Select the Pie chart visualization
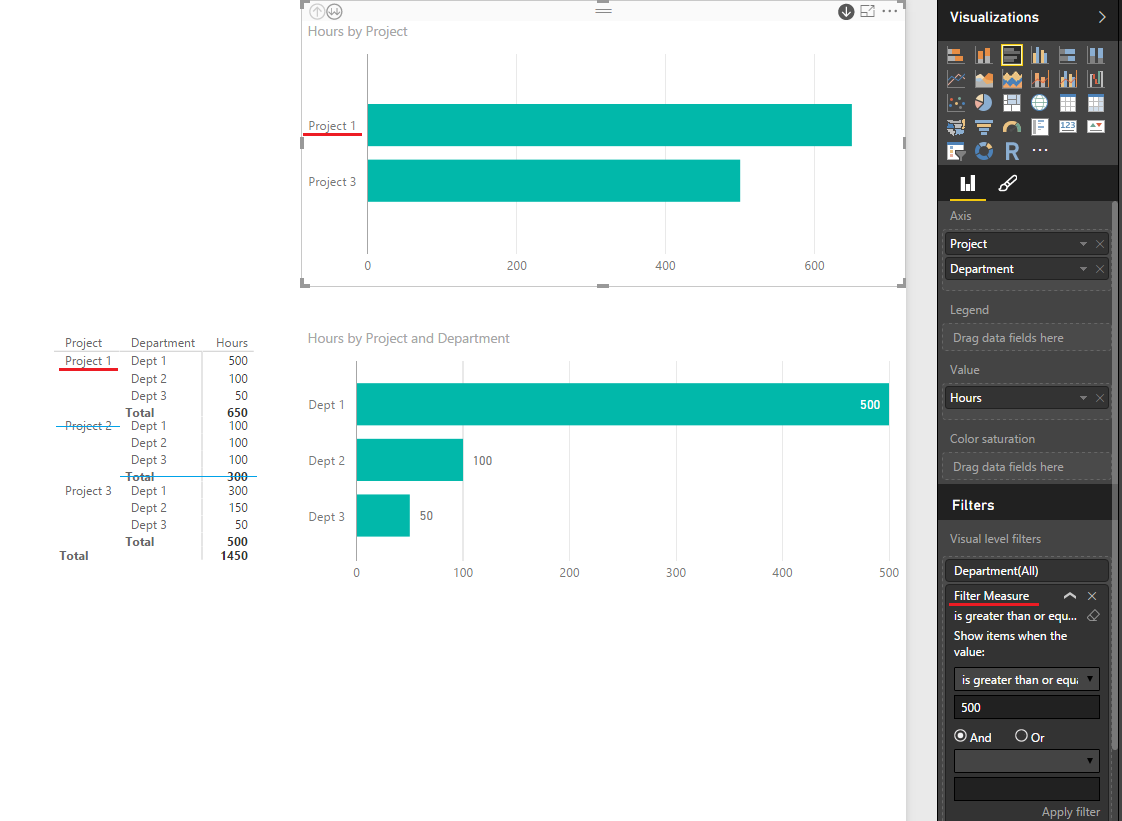This screenshot has height=821, width=1122. tap(984, 103)
